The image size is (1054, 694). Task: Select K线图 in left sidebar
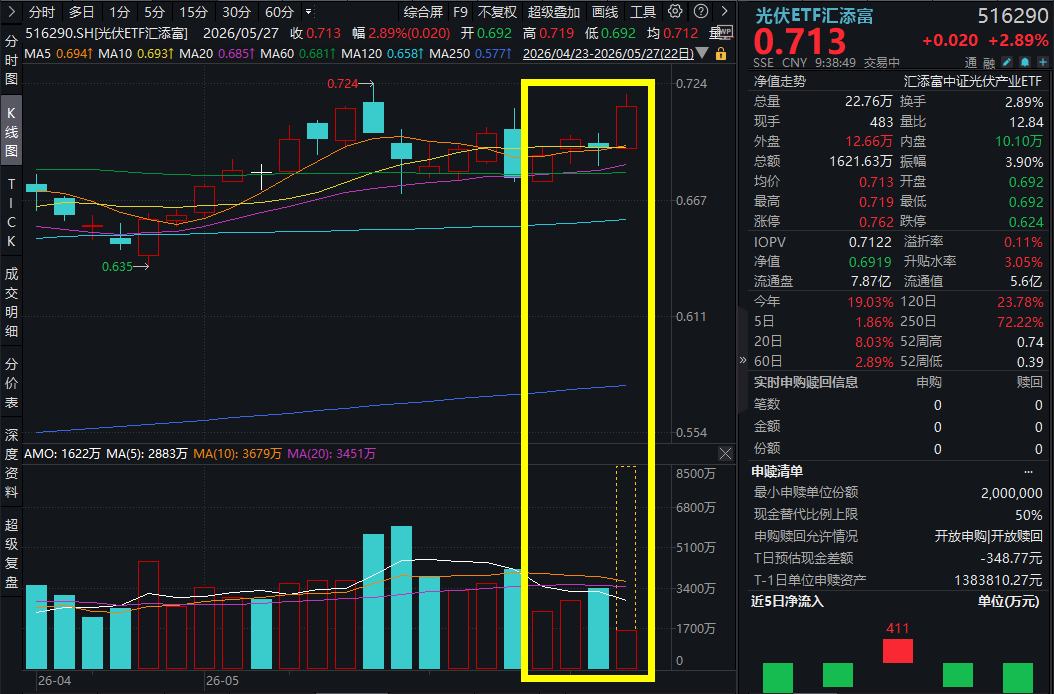(x=11, y=131)
